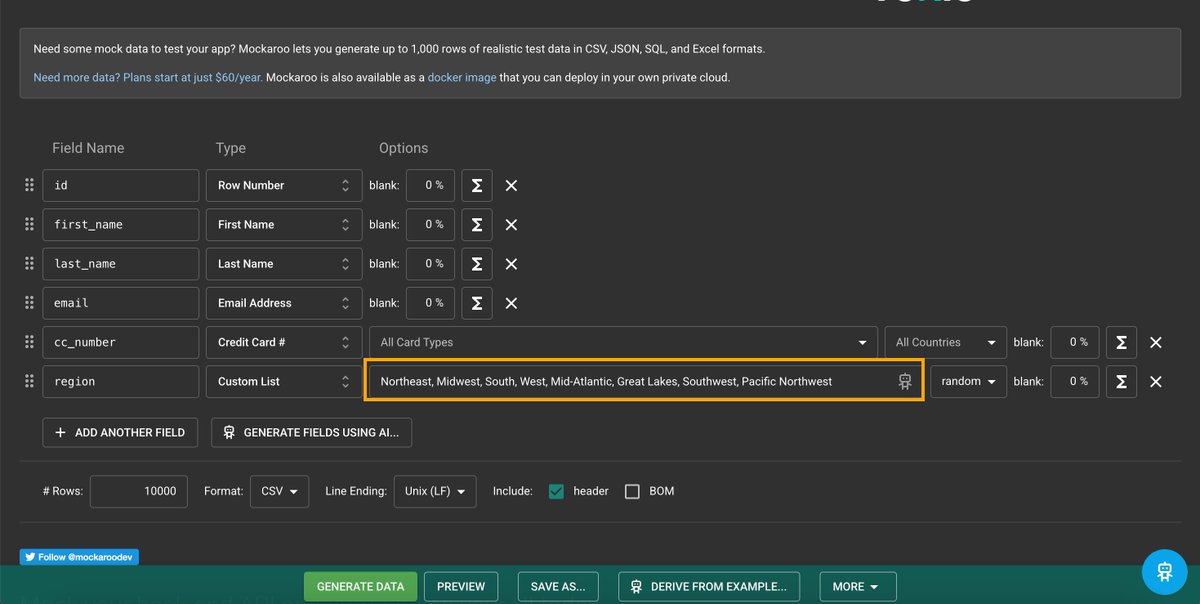Set blank percentage for email field
Image resolution: width=1200 pixels, height=604 pixels.
pos(431,302)
